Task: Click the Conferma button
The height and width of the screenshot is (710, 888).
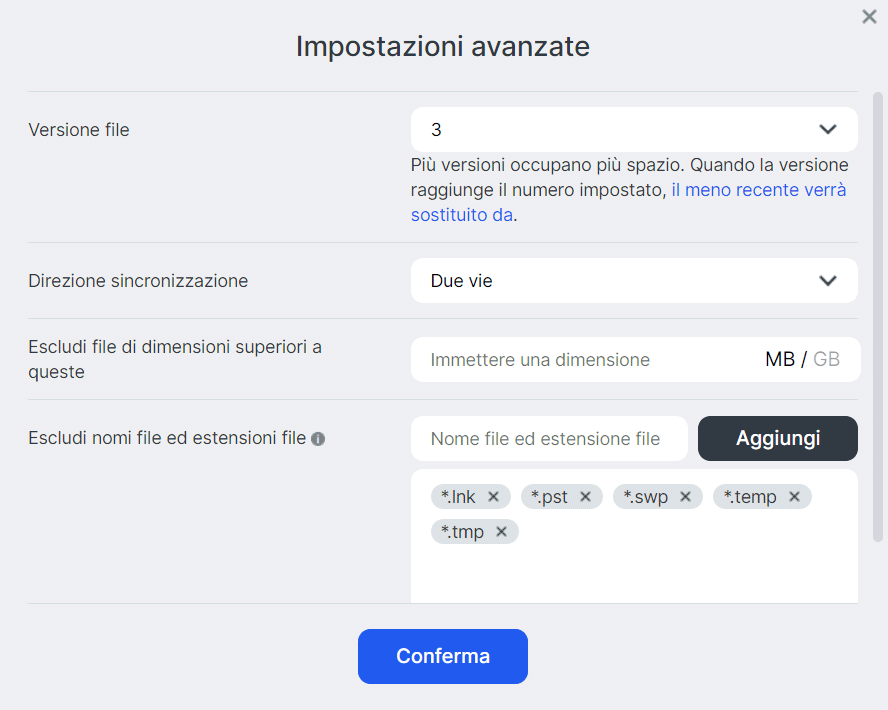Action: 442,656
